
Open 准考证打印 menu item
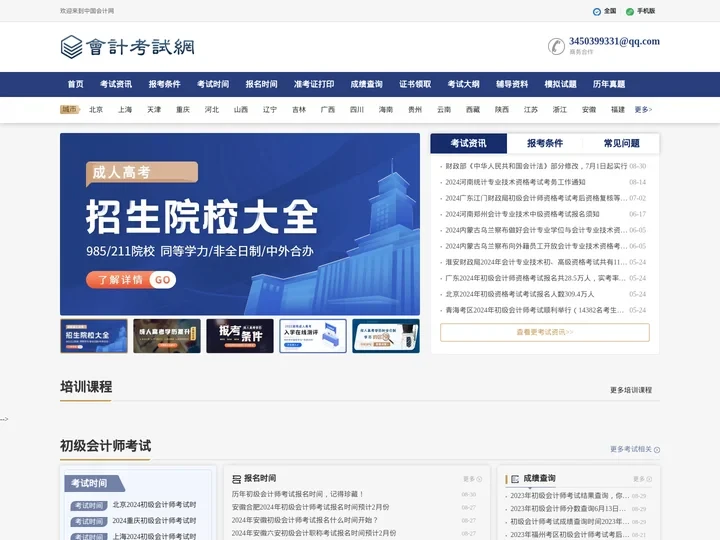[x=314, y=84]
